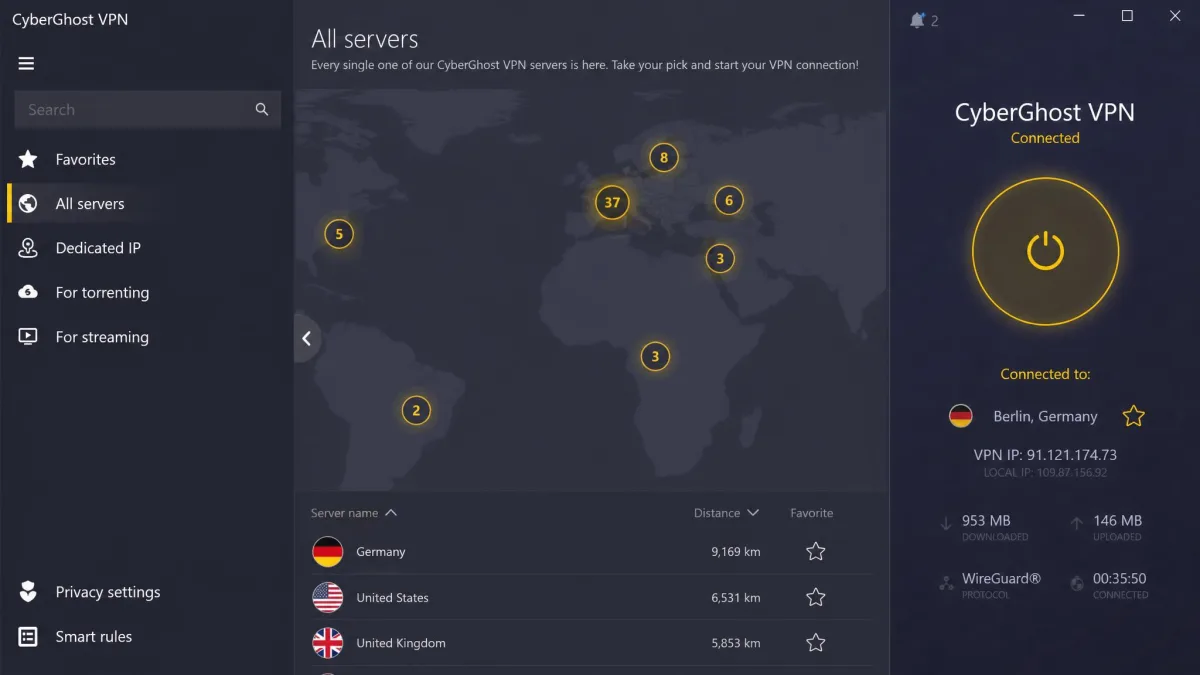
Task: Go to Dedicated IP
Action: (x=98, y=248)
